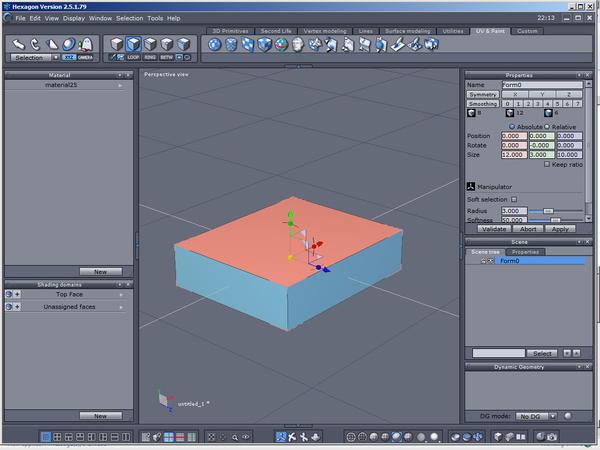The width and height of the screenshot is (600, 450).
Task: Select the Absolute radio button
Action: coord(512,127)
